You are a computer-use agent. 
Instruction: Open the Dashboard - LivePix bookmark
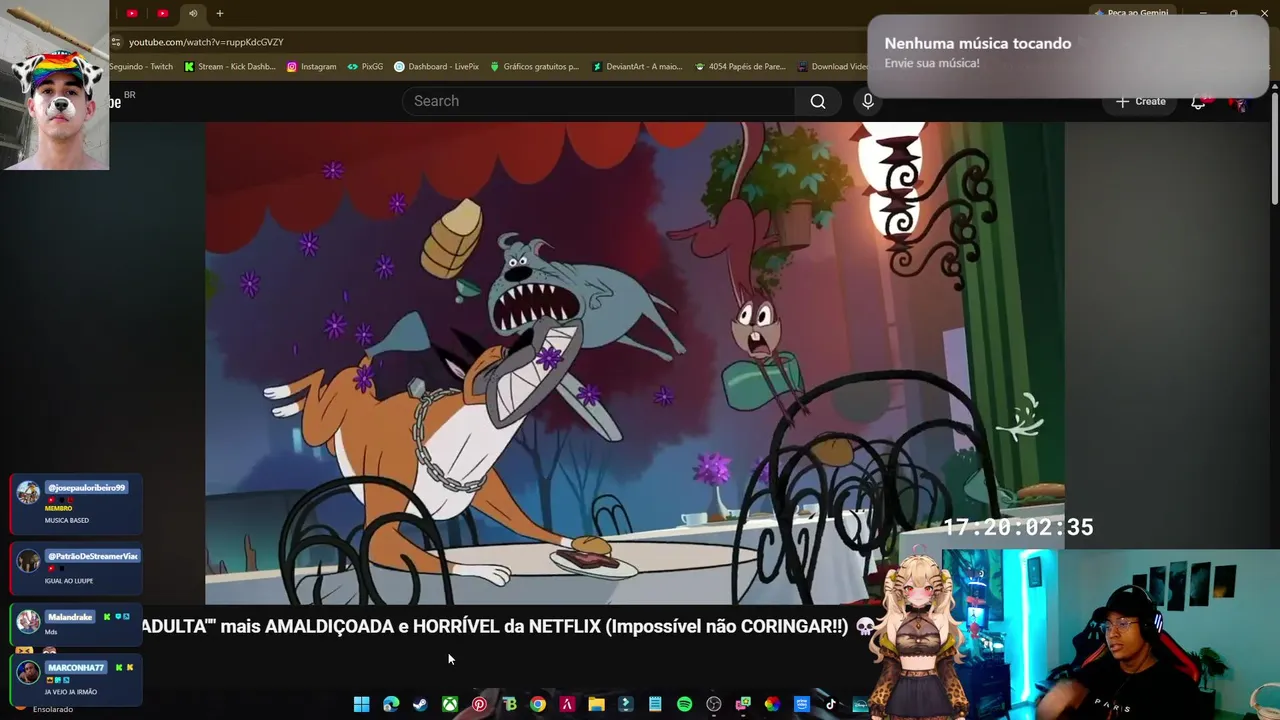(436, 67)
